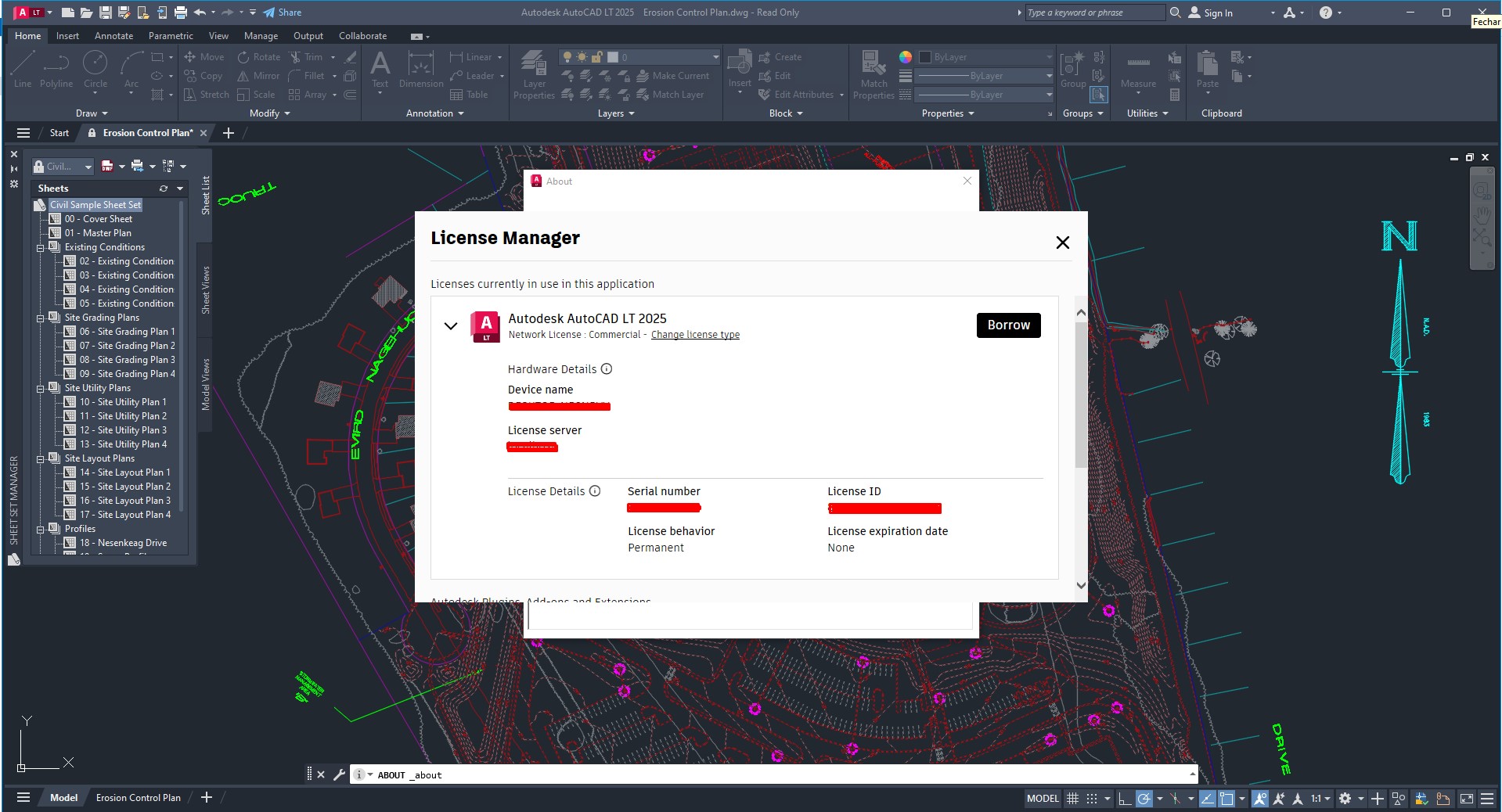Expand the Modify panel dropdown

(270, 113)
